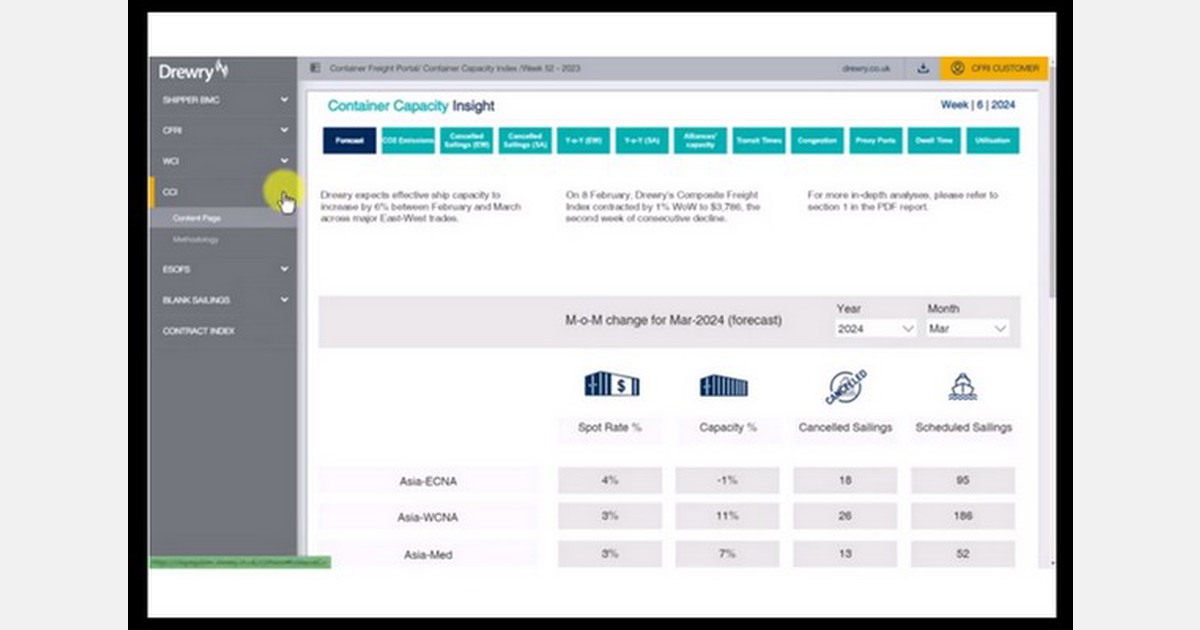Click the download icon in the top bar
Image resolution: width=1200 pixels, height=630 pixels.
[x=921, y=69]
